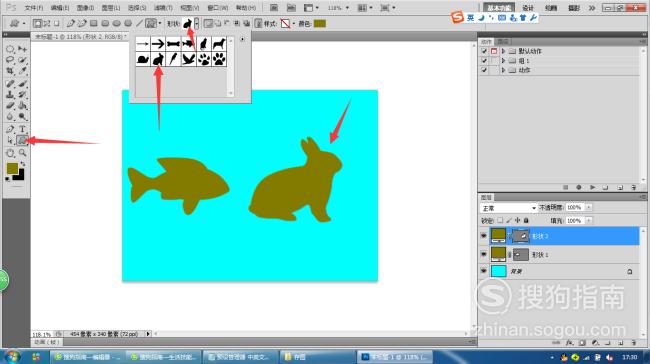The height and width of the screenshot is (364, 650).
Task: Select the Zoom tool in toolbox
Action: coord(22,153)
